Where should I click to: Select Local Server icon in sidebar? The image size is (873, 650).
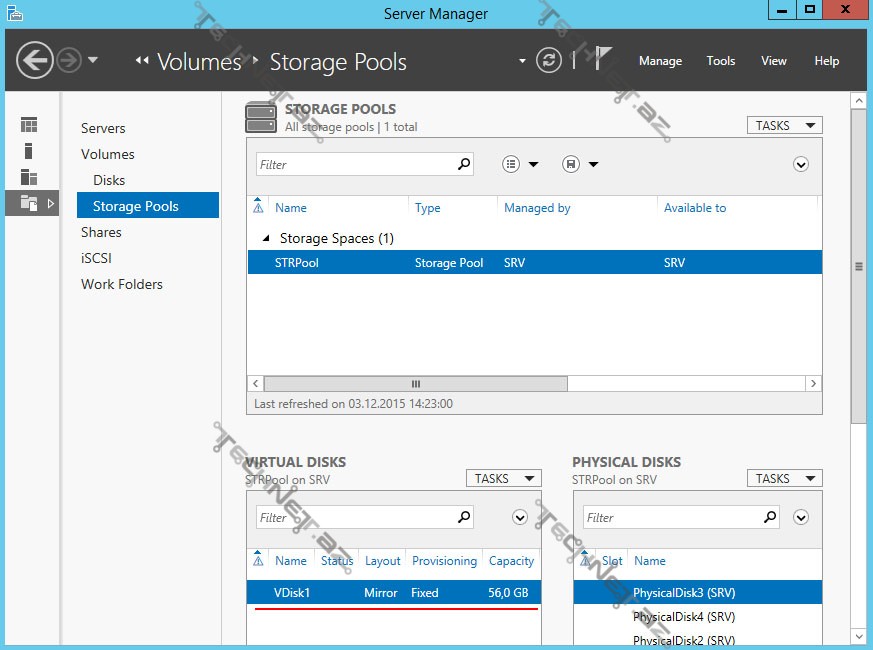point(29,151)
